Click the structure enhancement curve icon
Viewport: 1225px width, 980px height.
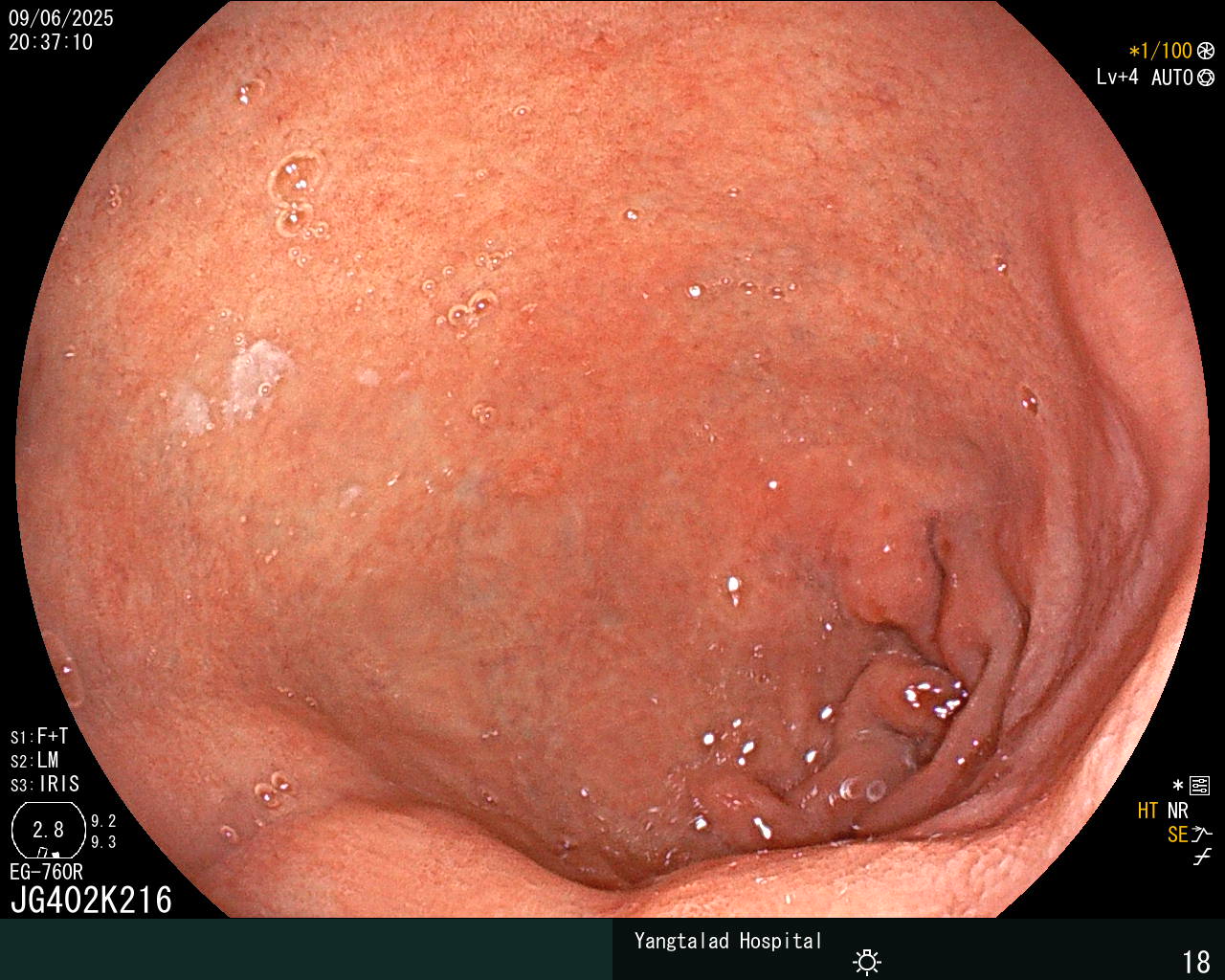tap(1202, 835)
